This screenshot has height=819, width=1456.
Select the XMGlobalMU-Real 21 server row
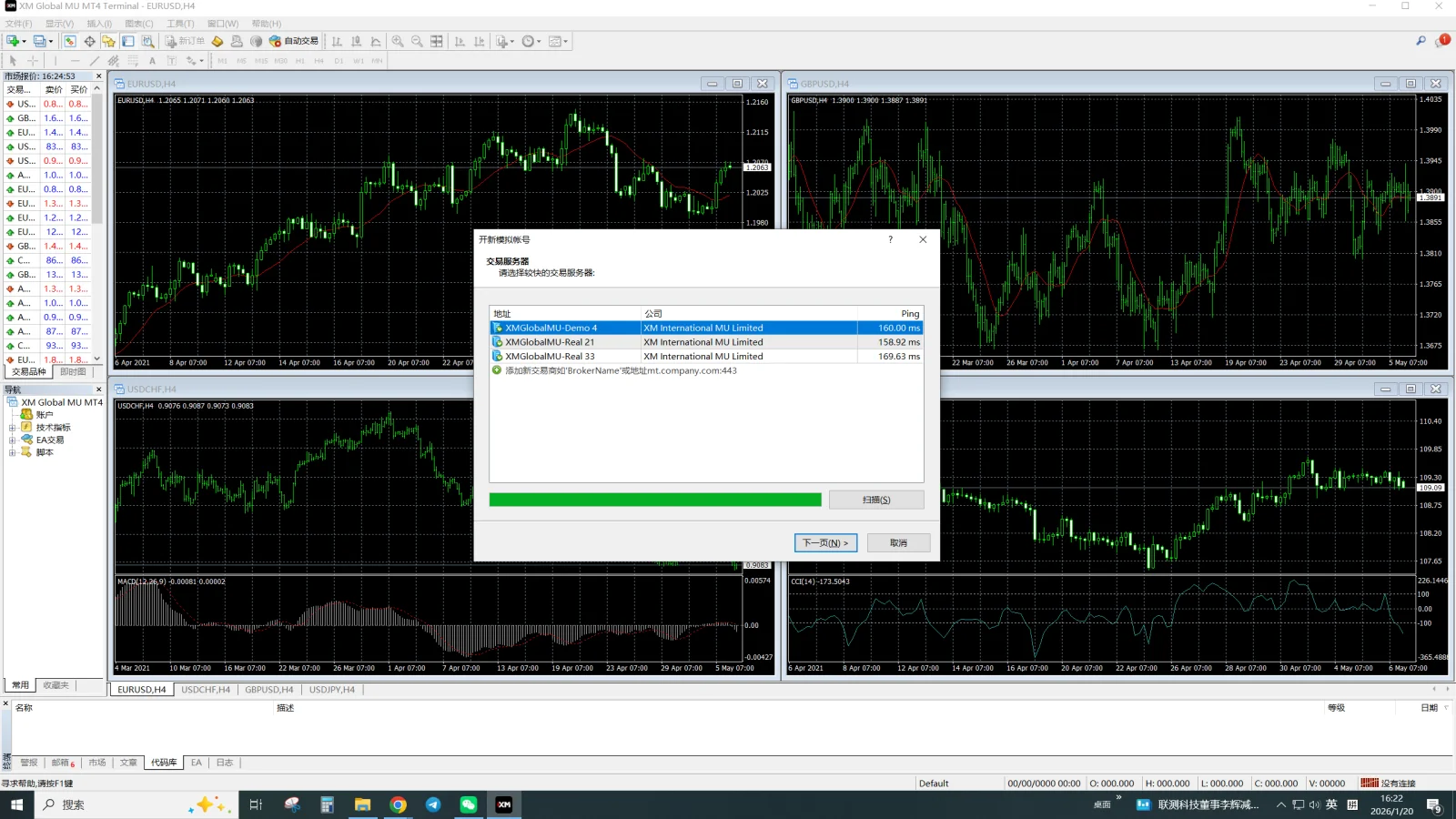(x=706, y=342)
